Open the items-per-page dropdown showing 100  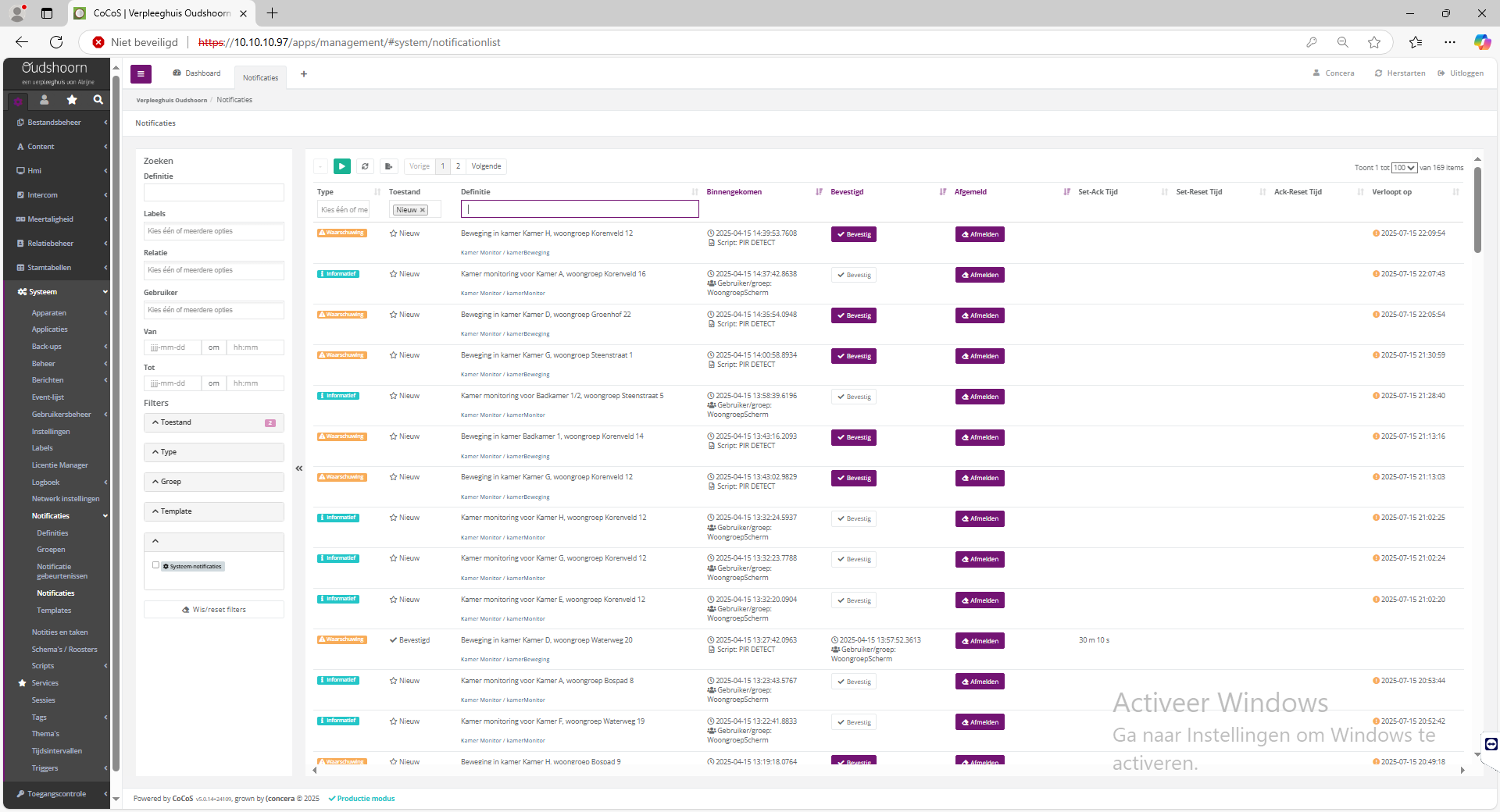point(1404,168)
